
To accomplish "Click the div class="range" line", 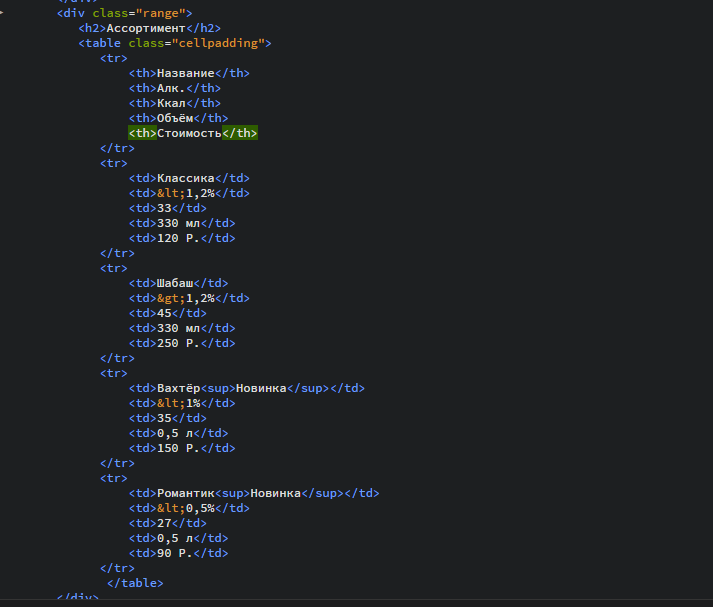I will click(125, 13).
